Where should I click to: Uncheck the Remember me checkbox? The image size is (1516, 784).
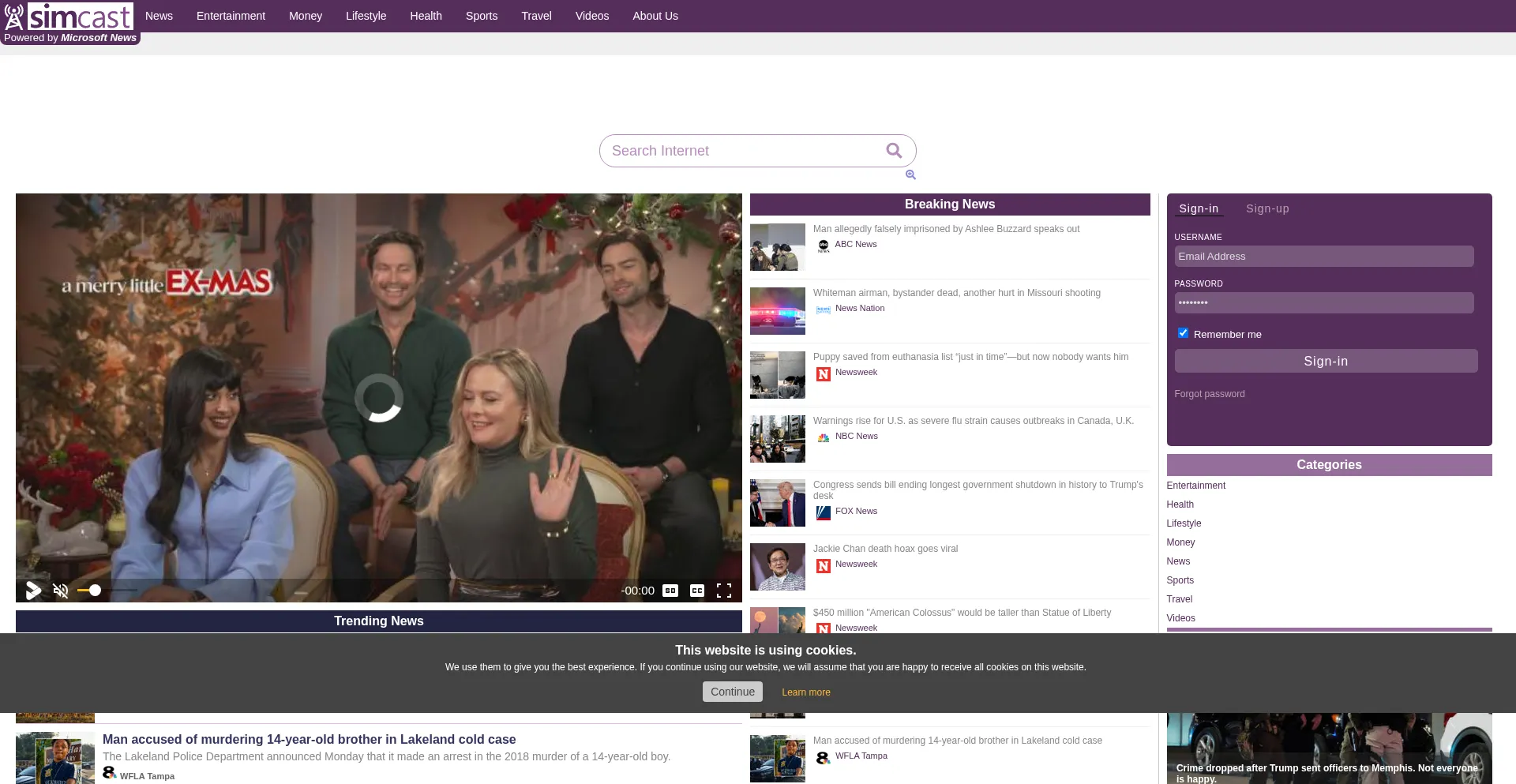pos(1183,333)
